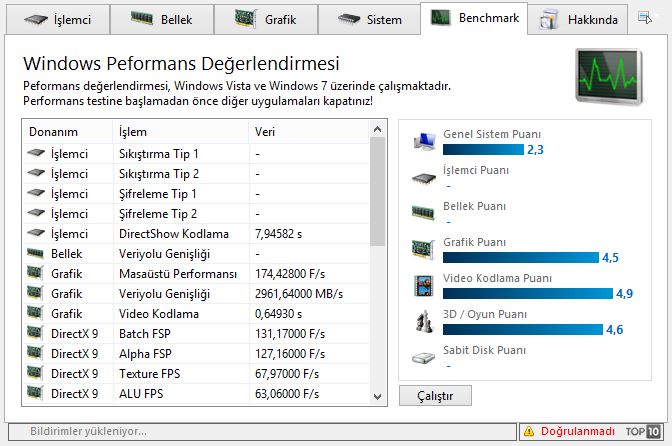Click the Windows Peformans Değerlendirmesi heading

click(181, 63)
